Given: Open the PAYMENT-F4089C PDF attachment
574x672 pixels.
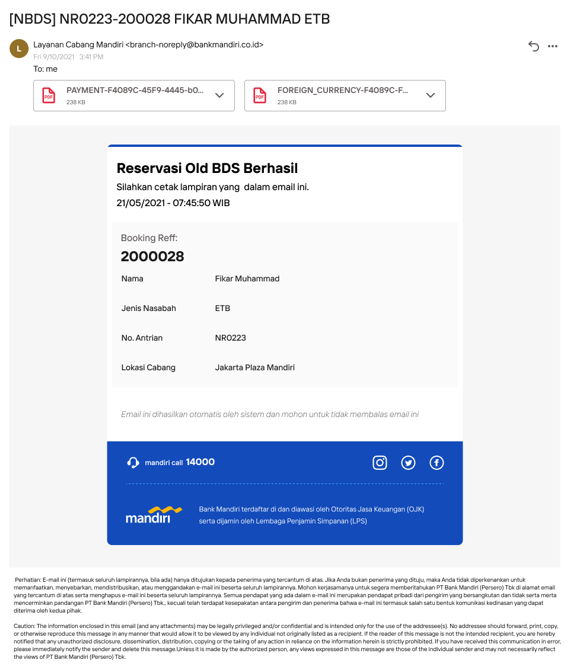Looking at the screenshot, I should tap(134, 96).
